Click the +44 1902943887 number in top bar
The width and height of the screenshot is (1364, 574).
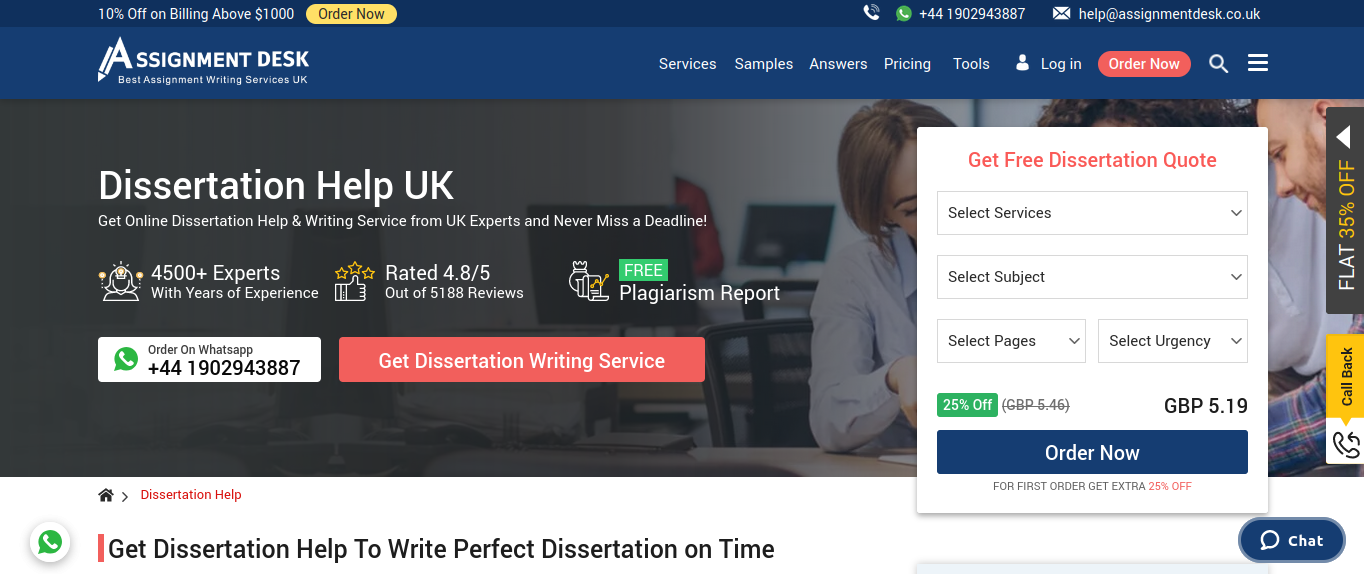(x=972, y=14)
